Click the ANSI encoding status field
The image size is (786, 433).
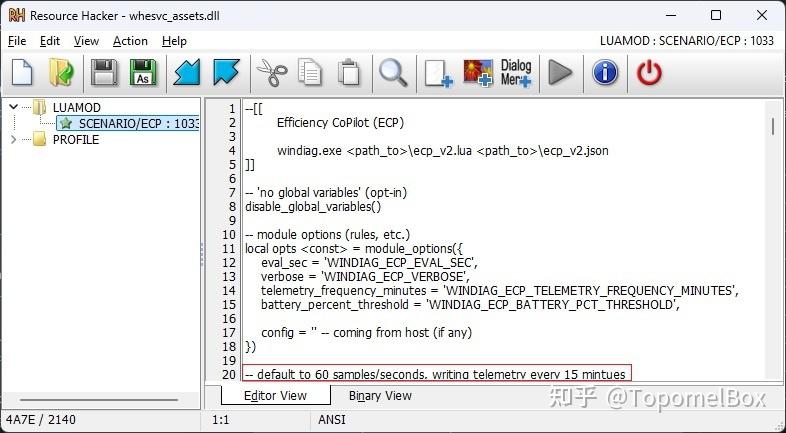(332, 419)
